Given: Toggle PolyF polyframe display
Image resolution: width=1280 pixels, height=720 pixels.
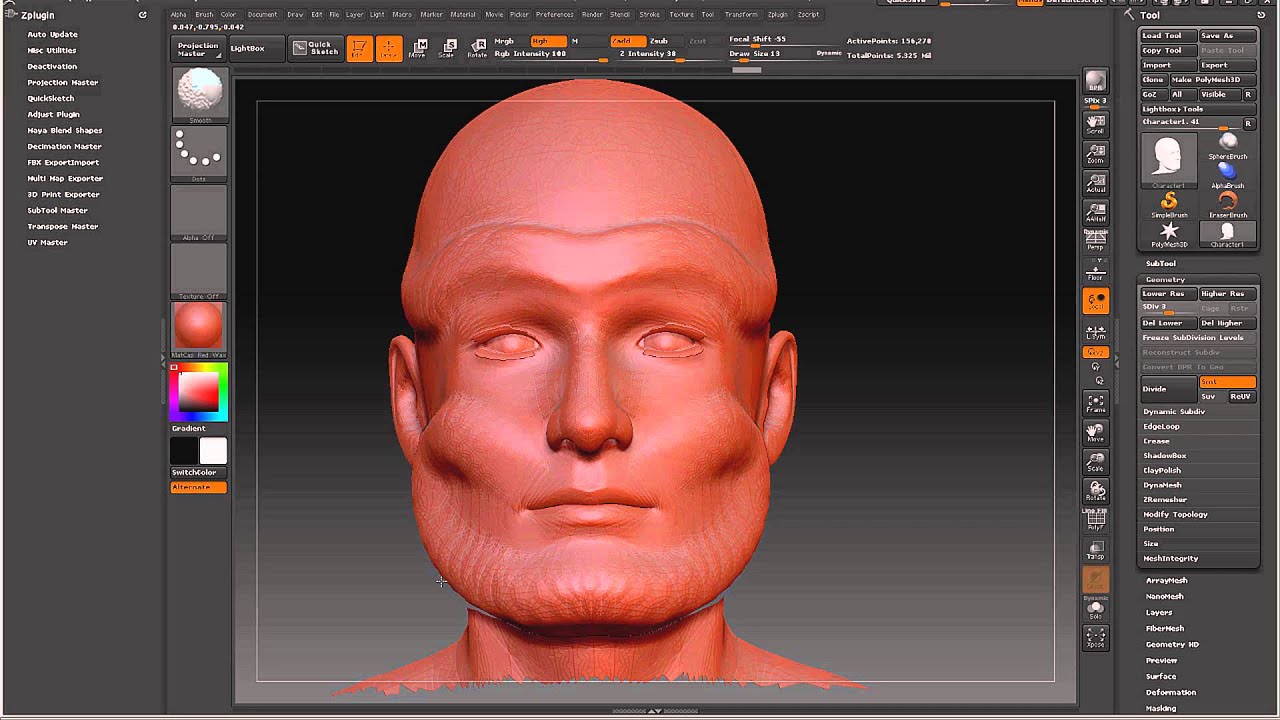Looking at the screenshot, I should [1096, 520].
